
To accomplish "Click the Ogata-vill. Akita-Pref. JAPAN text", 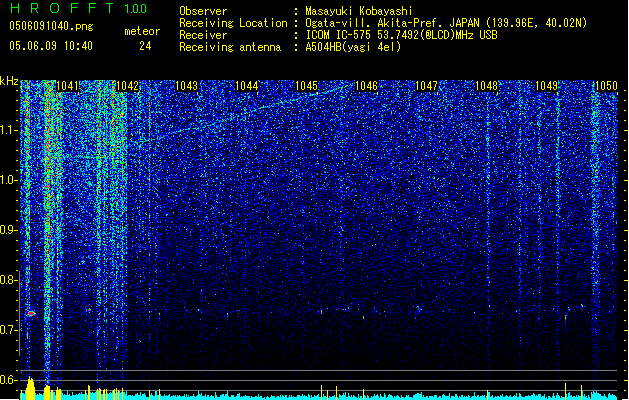I will click(392, 23).
